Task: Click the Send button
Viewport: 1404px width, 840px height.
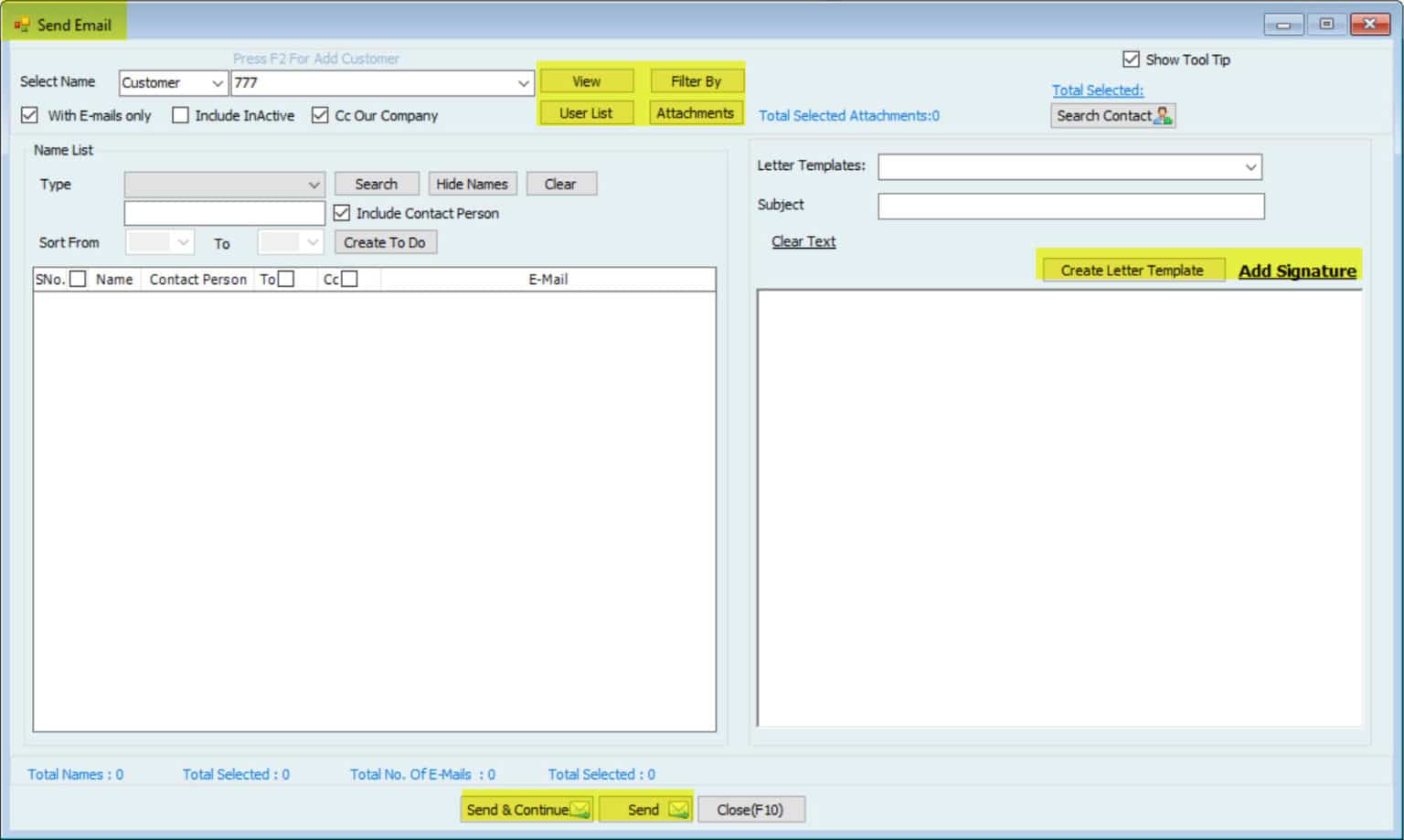Action: pyautogui.click(x=646, y=810)
